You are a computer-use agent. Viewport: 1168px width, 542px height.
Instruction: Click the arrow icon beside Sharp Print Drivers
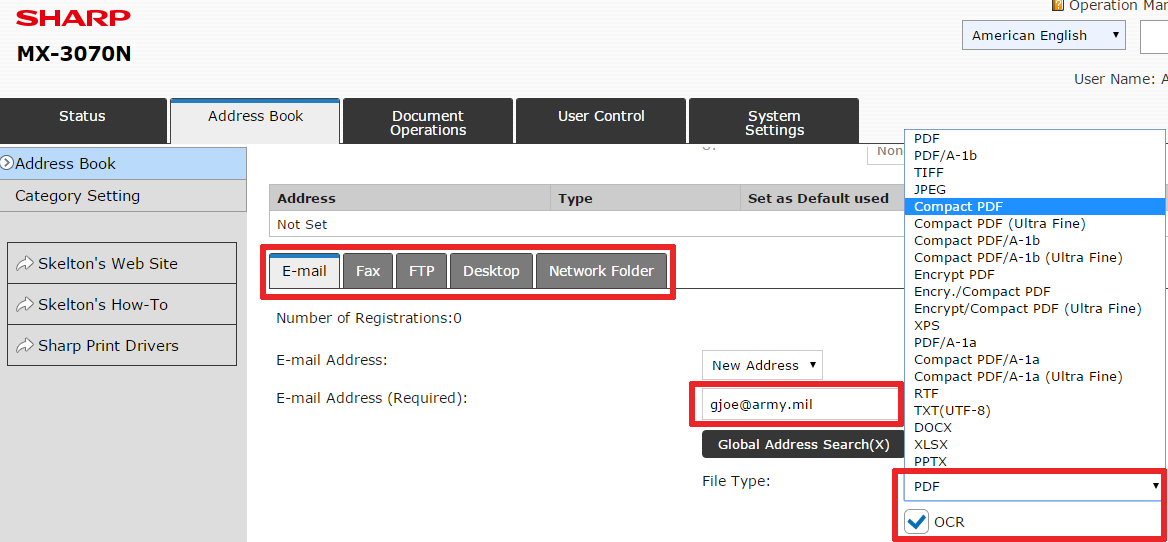[25, 345]
